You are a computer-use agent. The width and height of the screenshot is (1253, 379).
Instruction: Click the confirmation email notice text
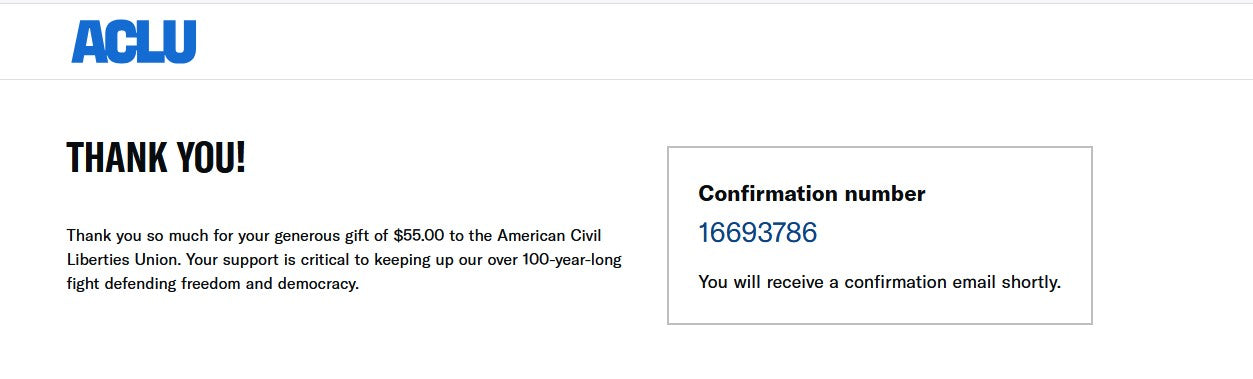tap(879, 282)
